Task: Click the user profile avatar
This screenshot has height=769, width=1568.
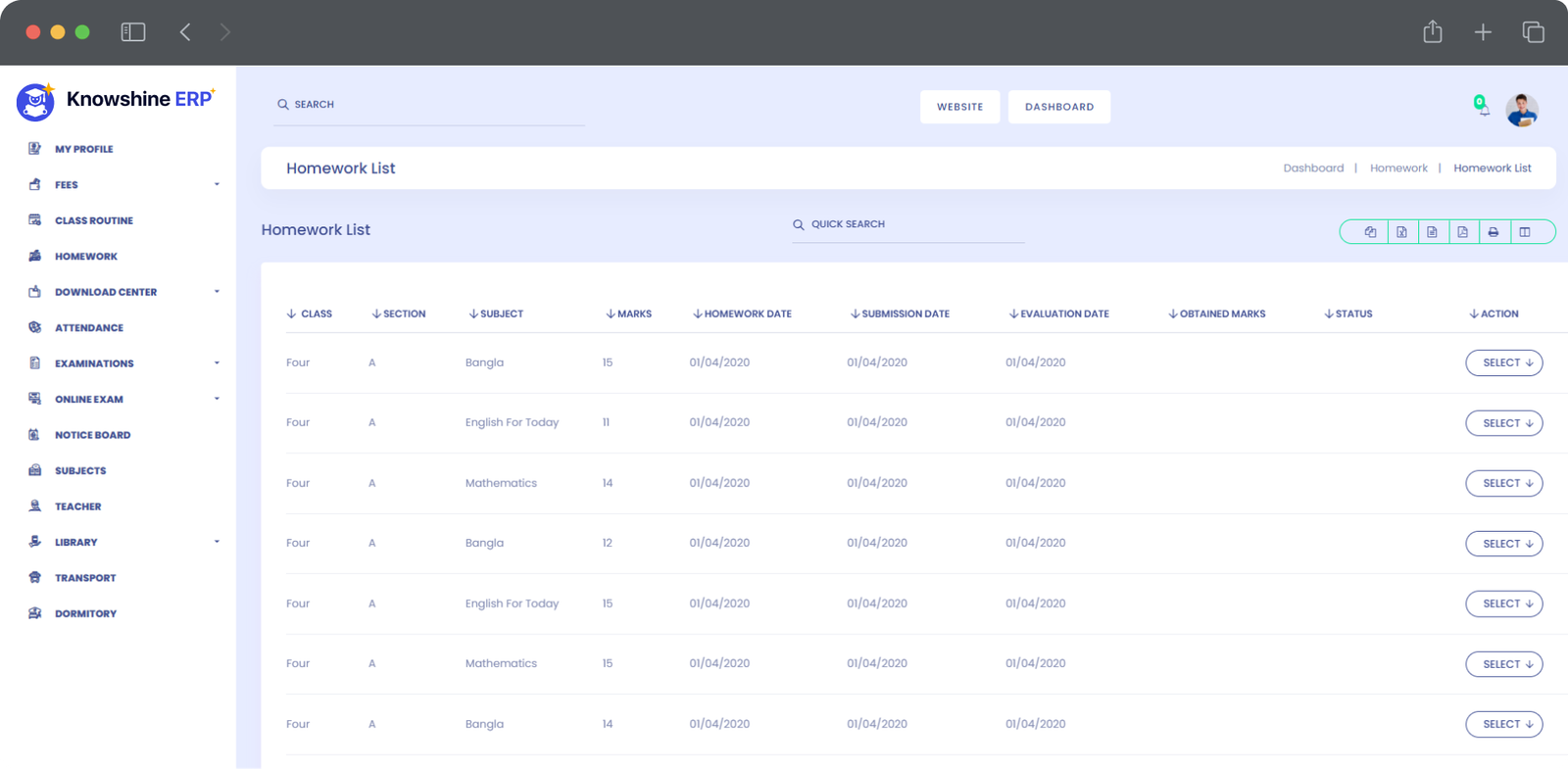Action: 1521,110
